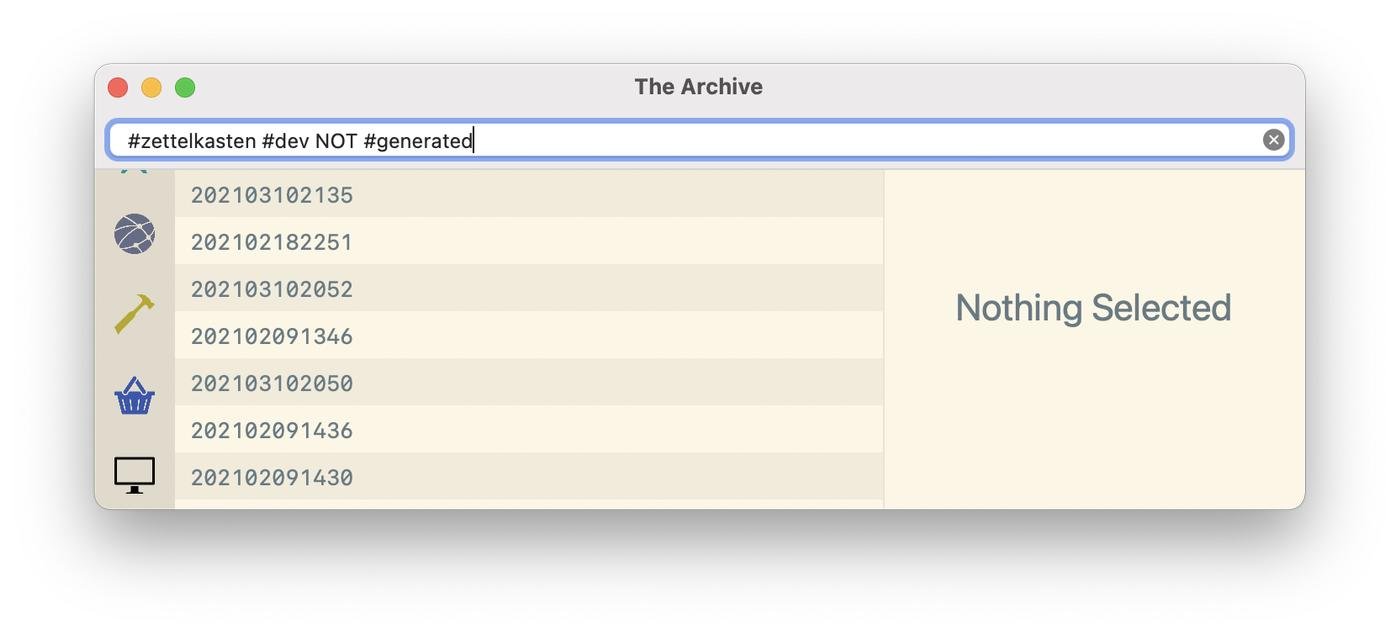Click the computer monitor sidebar icon

click(134, 474)
